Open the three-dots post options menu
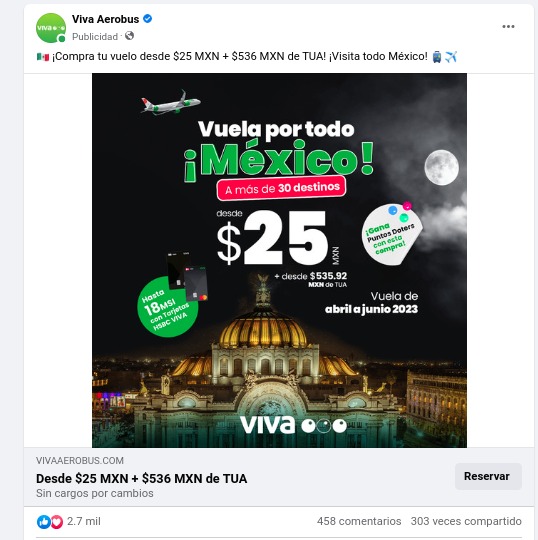Viewport: 538px width, 540px height. (508, 27)
